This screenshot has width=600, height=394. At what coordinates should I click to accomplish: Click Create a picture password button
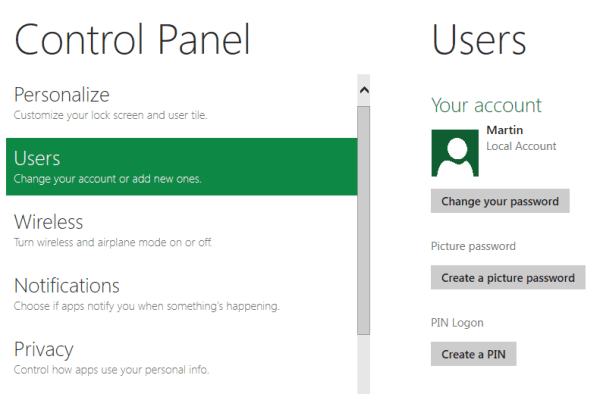(508, 277)
